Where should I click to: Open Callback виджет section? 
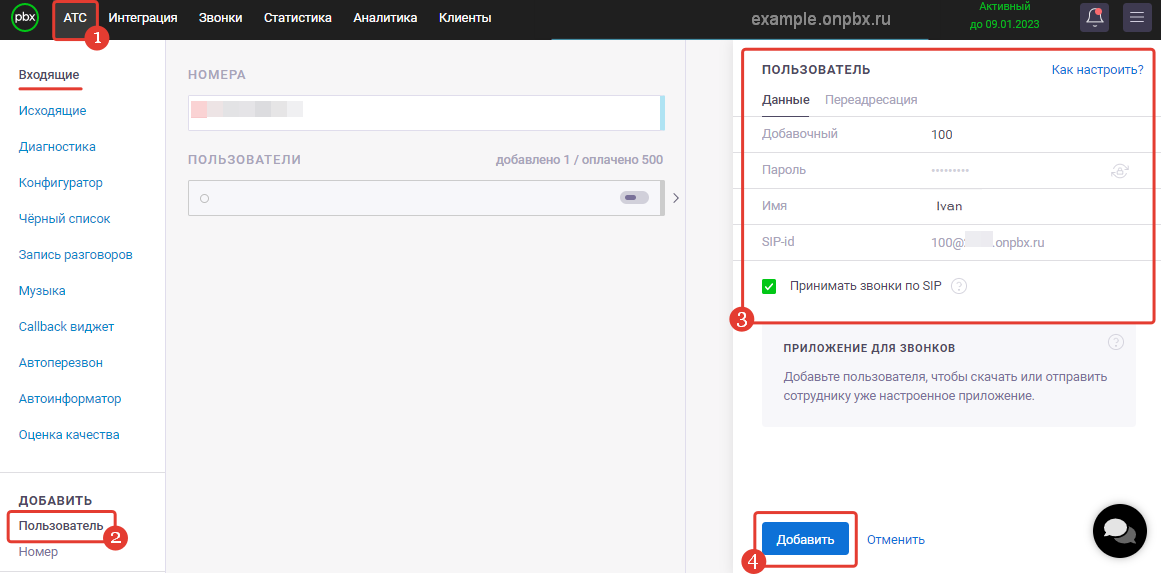(x=66, y=326)
